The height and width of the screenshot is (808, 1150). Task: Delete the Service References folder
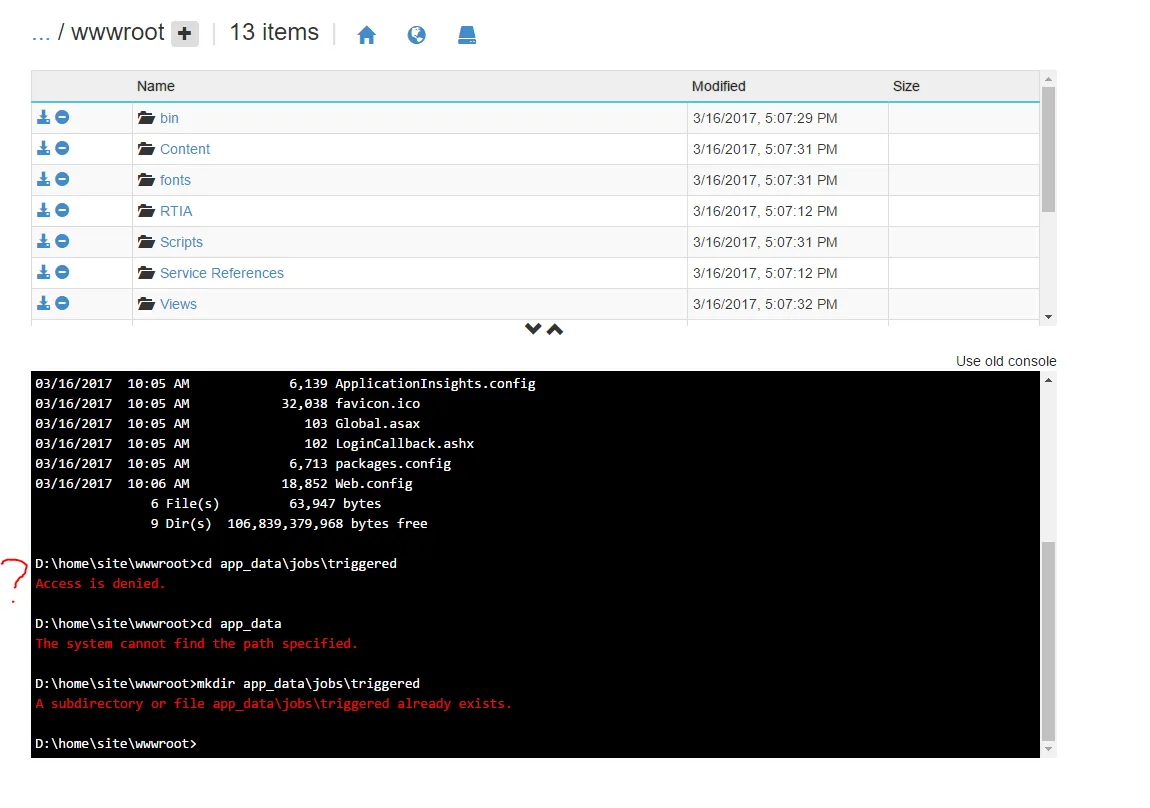62,272
